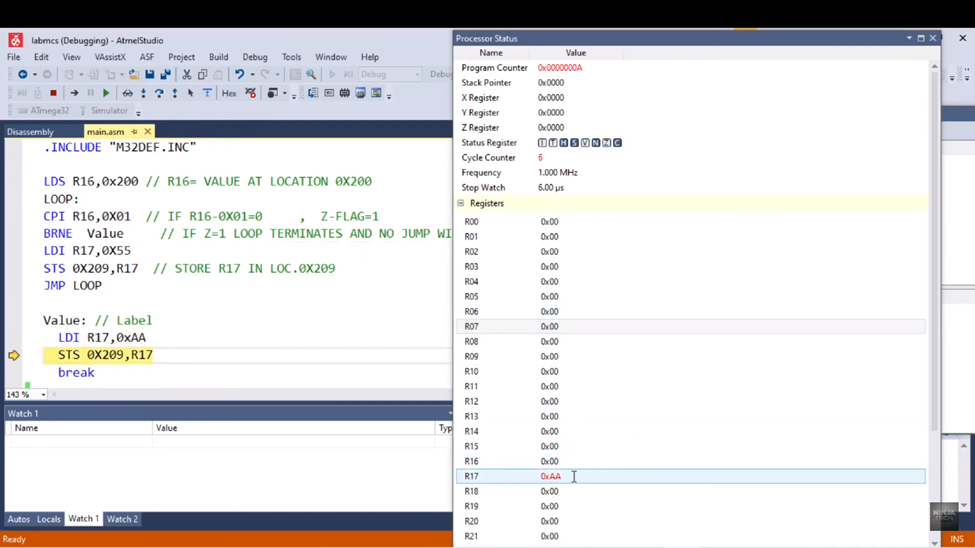The height and width of the screenshot is (548, 975).
Task: Open the Disassembly window toolbar icon
Action: pos(313,93)
